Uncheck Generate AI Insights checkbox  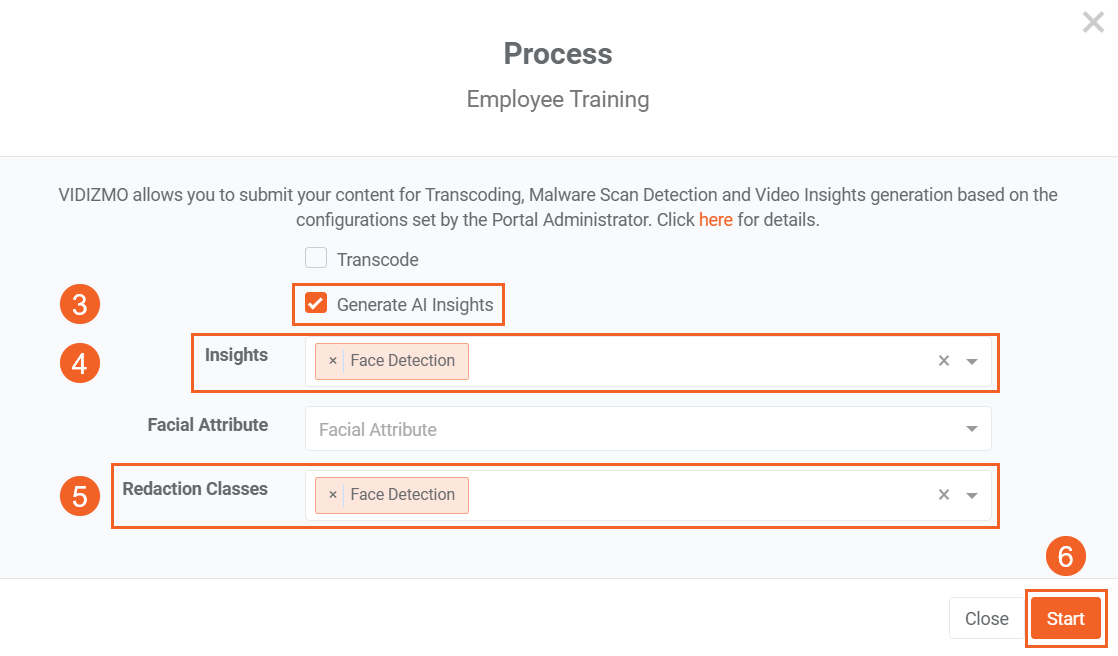coord(316,303)
